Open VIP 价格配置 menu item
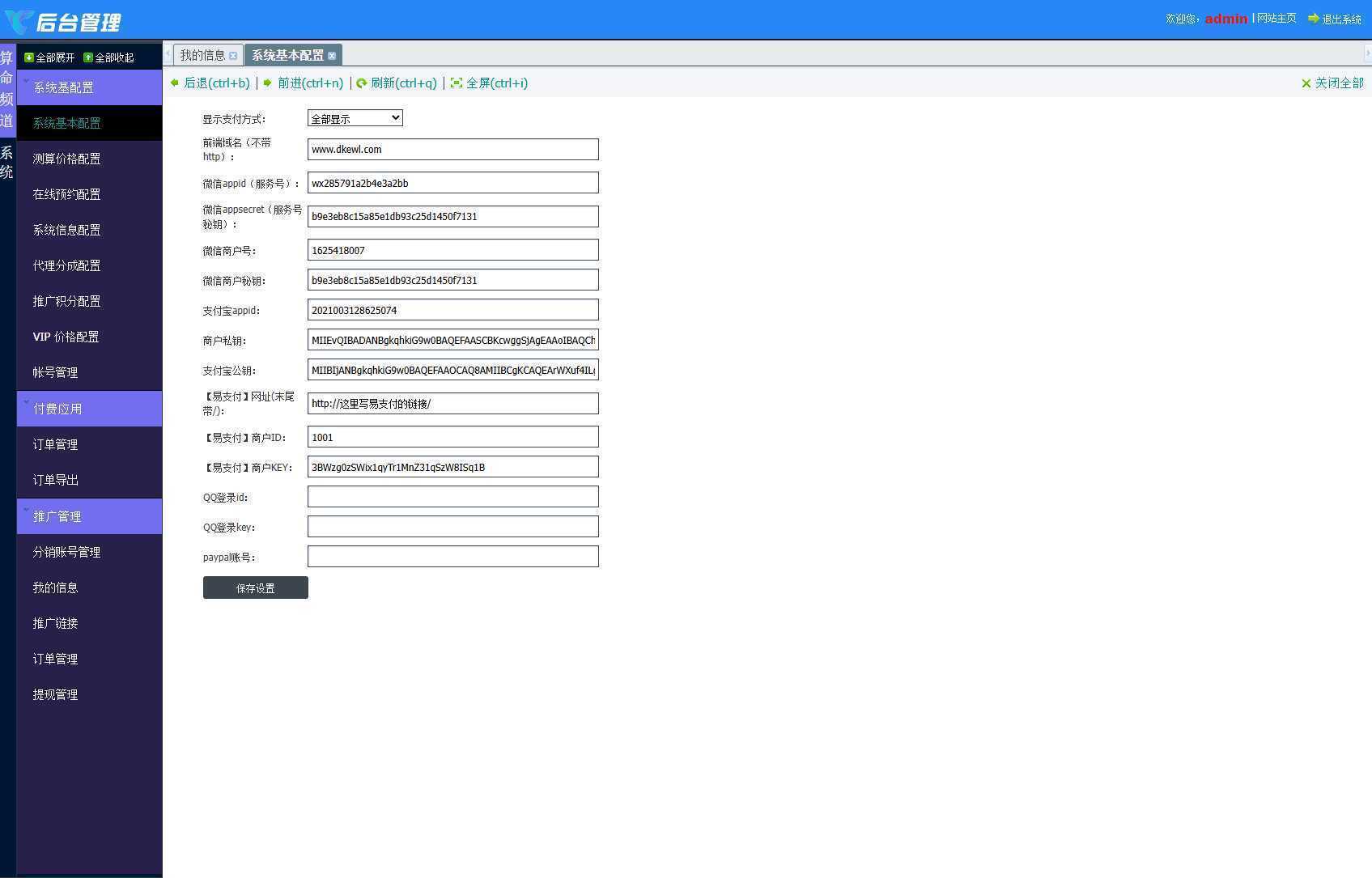This screenshot has width=1372, height=878. pyautogui.click(x=89, y=337)
